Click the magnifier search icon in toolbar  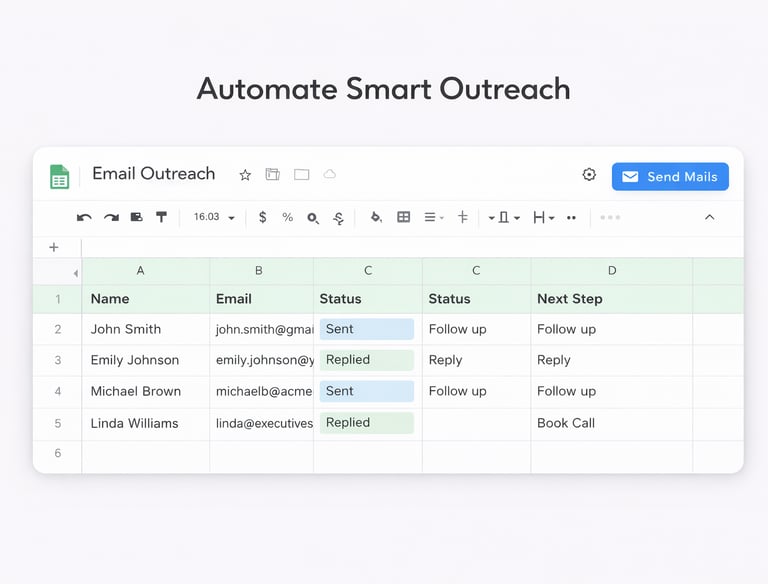pyautogui.click(x=313, y=218)
